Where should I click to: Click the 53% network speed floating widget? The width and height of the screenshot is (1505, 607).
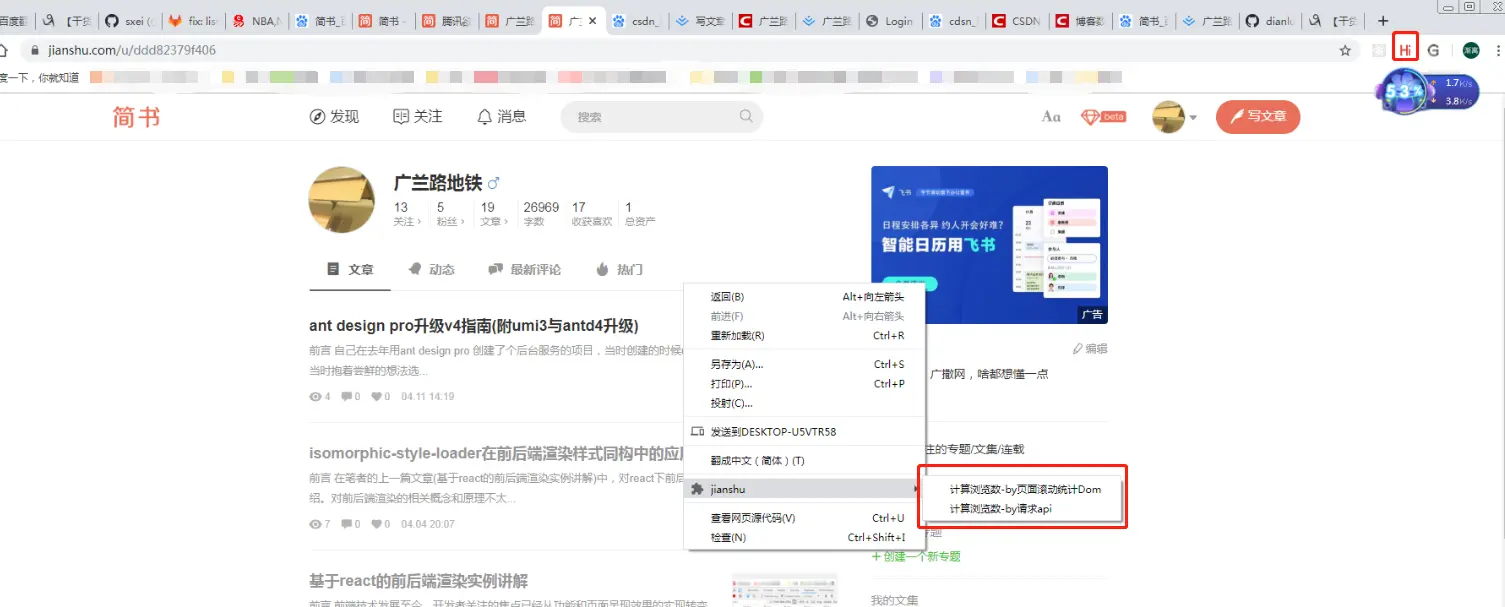1425,92
